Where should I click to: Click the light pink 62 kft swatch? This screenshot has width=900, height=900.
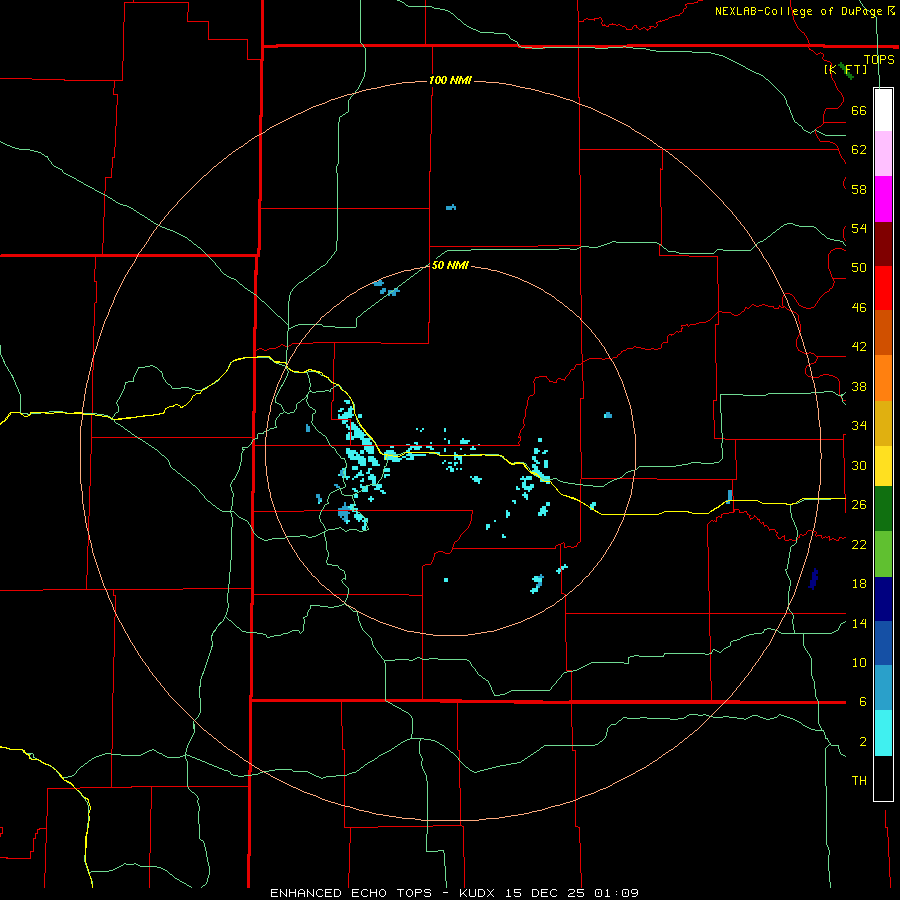(x=883, y=154)
